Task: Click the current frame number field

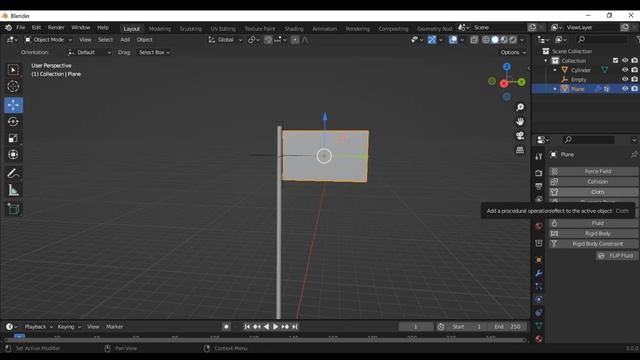Action: coord(416,327)
